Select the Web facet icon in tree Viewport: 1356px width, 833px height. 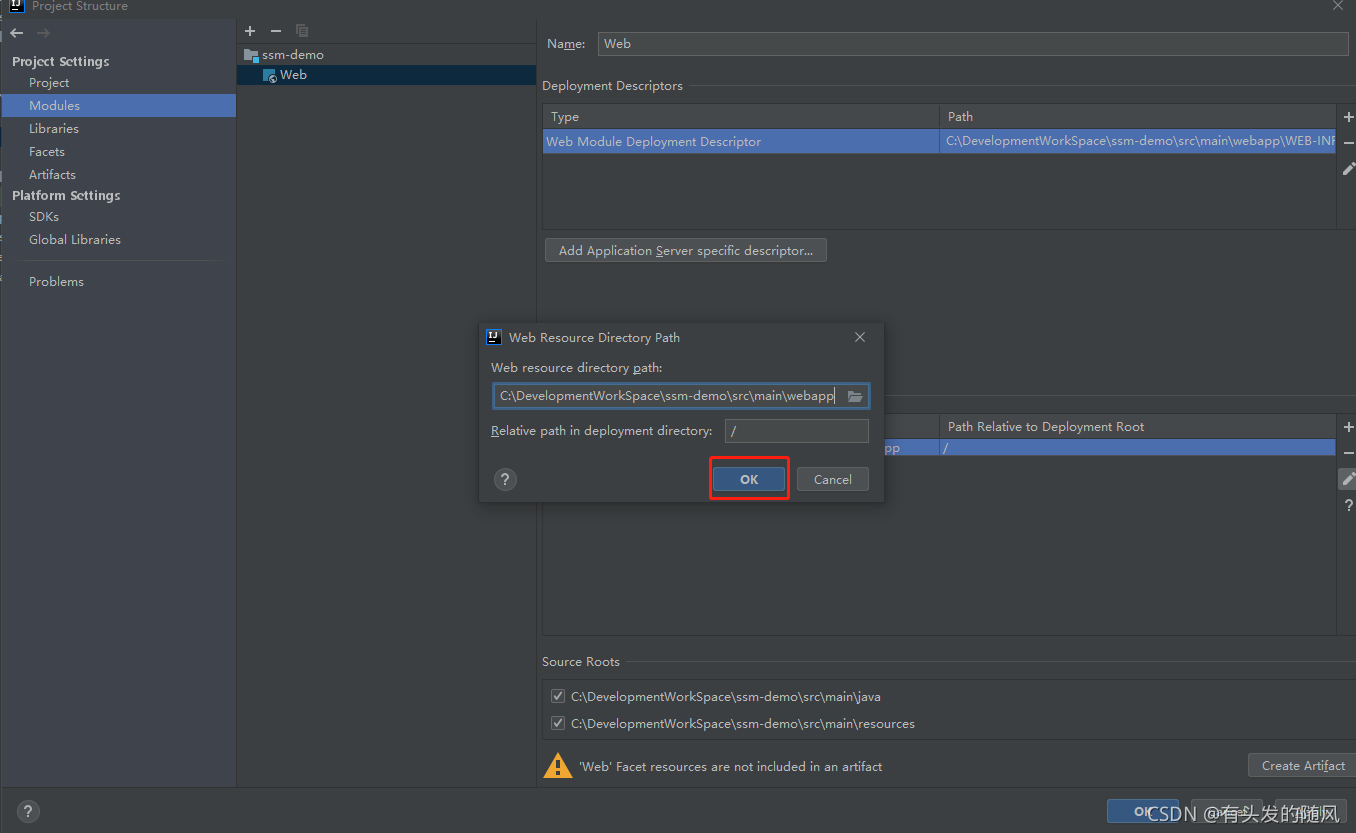point(270,75)
